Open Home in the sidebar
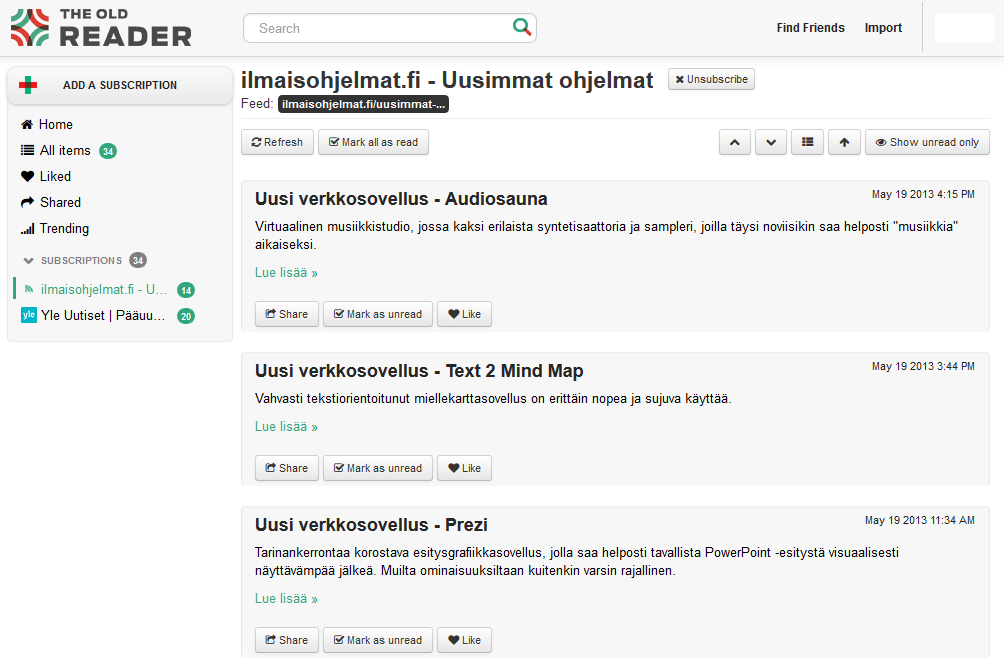 [47, 124]
